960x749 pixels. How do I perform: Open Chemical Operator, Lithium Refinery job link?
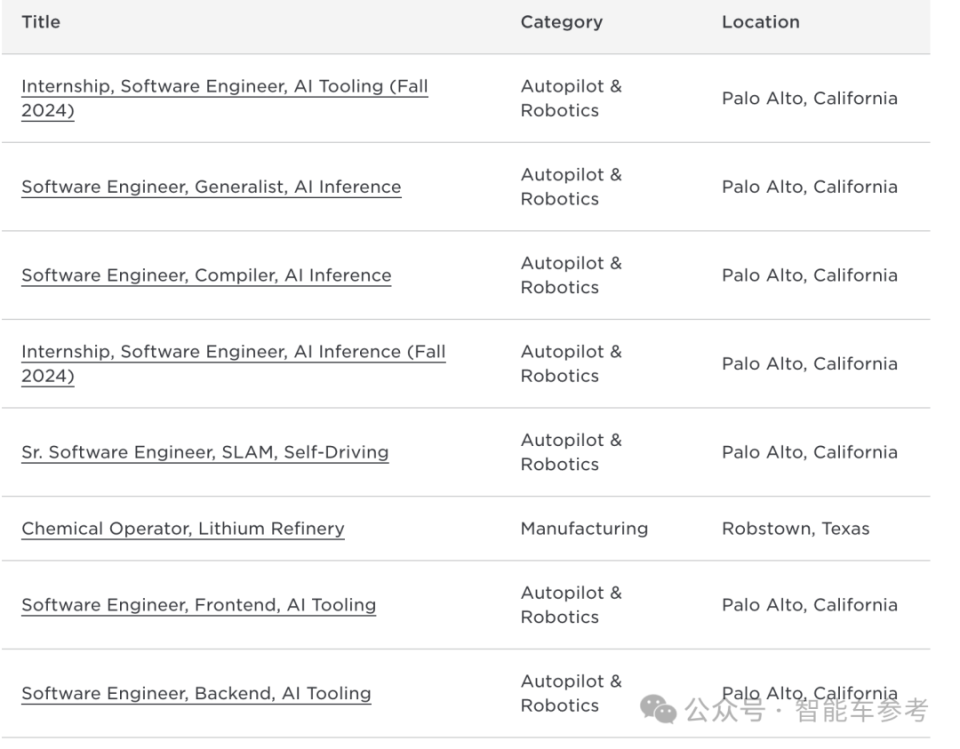pyautogui.click(x=183, y=528)
